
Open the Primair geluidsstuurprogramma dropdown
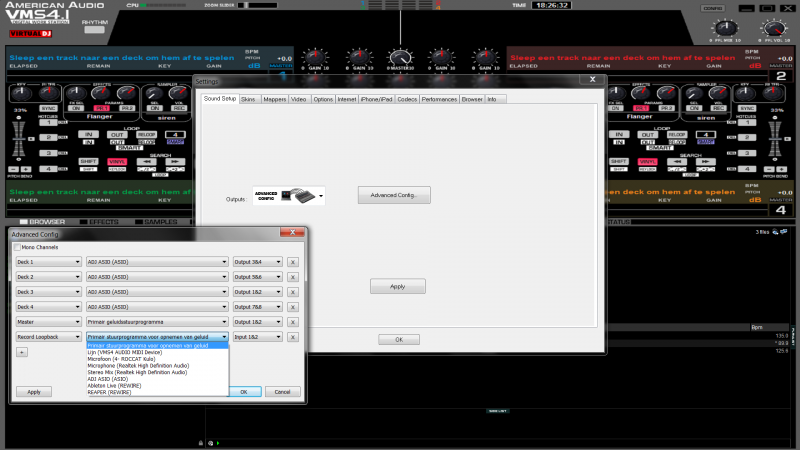[x=157, y=322]
